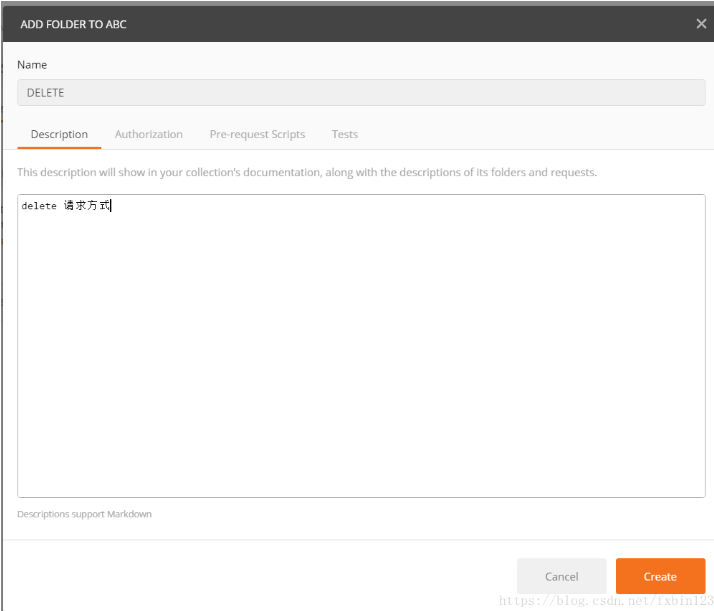Click the 'Descriptions support Markdown' note
This screenshot has height=611, width=714.
click(84, 514)
